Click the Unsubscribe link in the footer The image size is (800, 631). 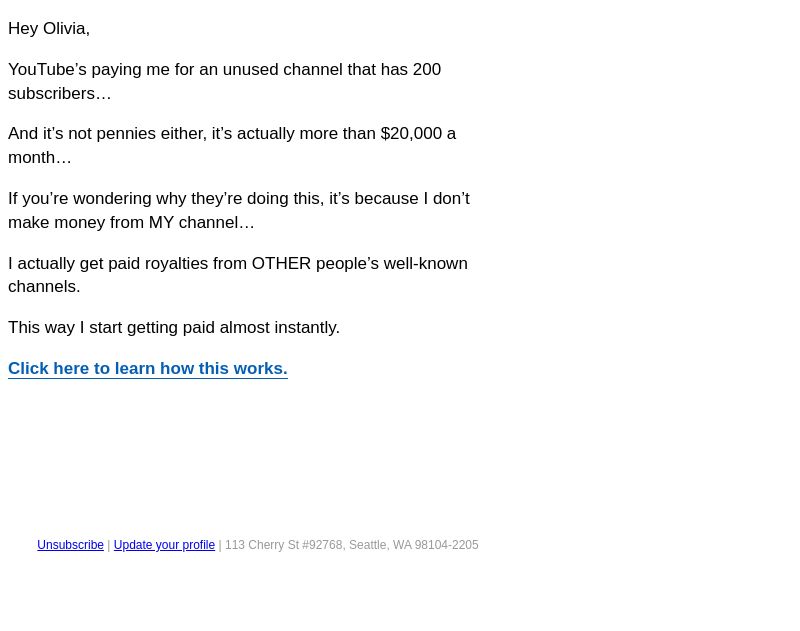70,545
